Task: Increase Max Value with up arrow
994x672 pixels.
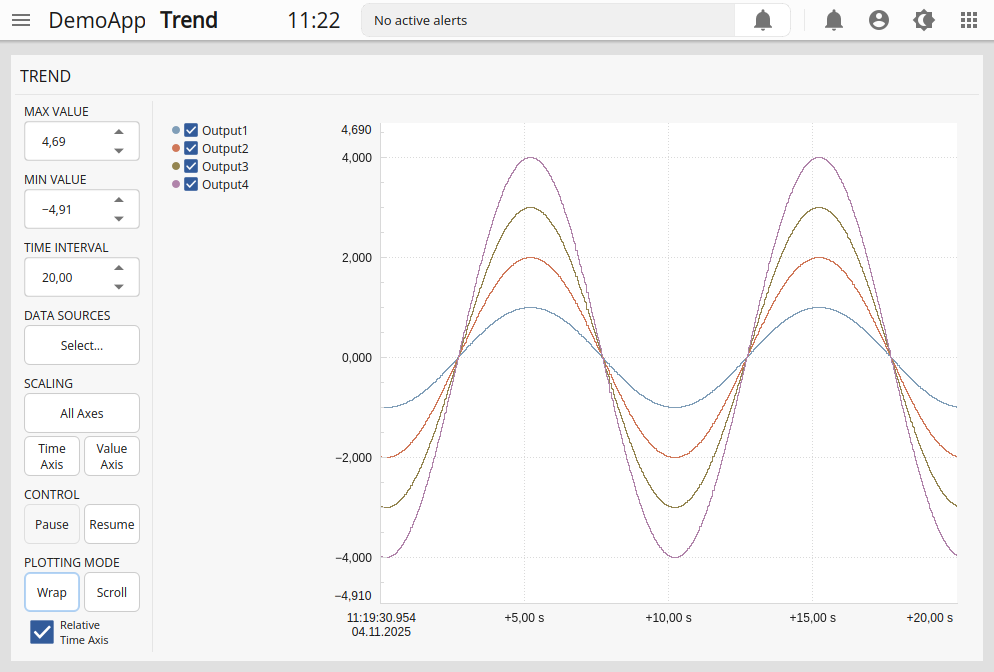Action: pyautogui.click(x=119, y=132)
